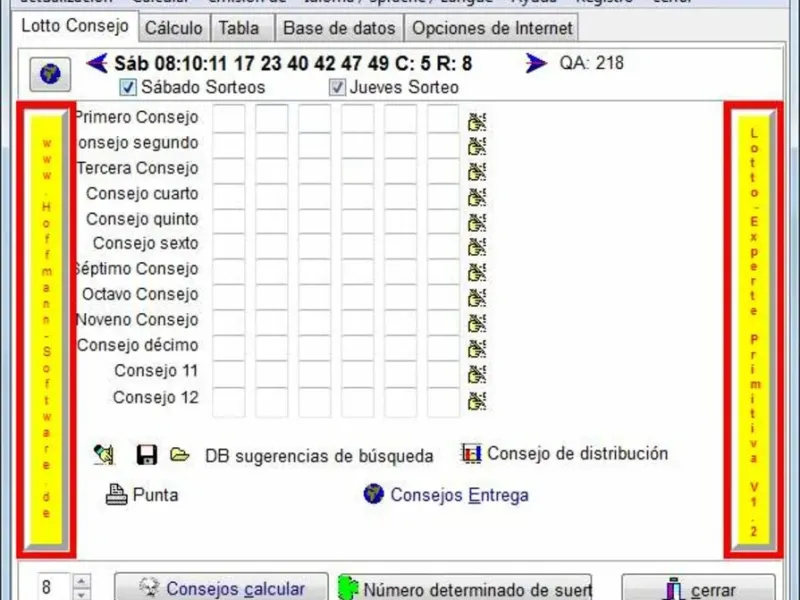
Task: Click dice icon beside Consejo 12 row
Action: pyautogui.click(x=477, y=401)
